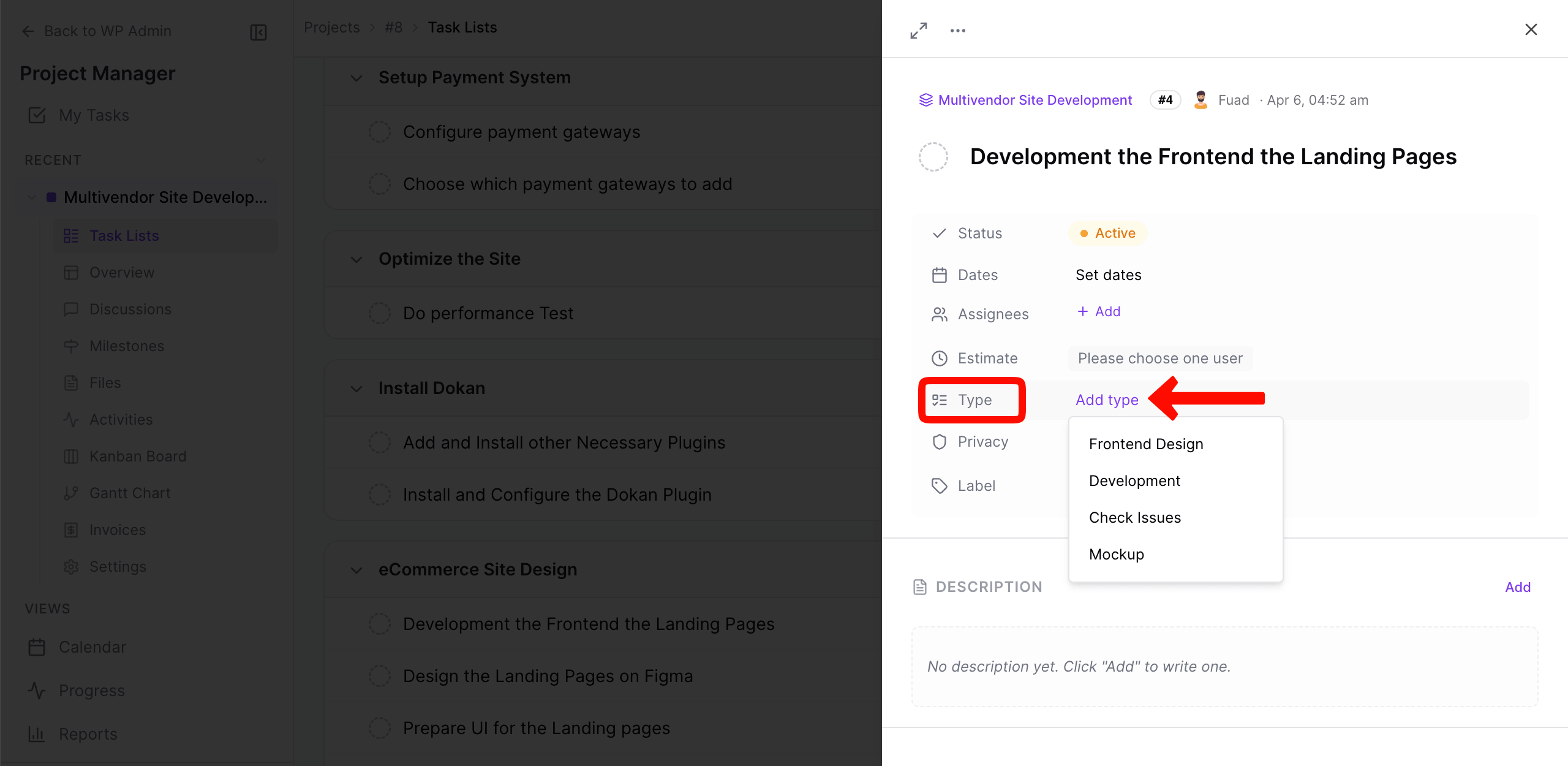Open the Reports view
Image resolution: width=1568 pixels, height=766 pixels.
point(88,734)
